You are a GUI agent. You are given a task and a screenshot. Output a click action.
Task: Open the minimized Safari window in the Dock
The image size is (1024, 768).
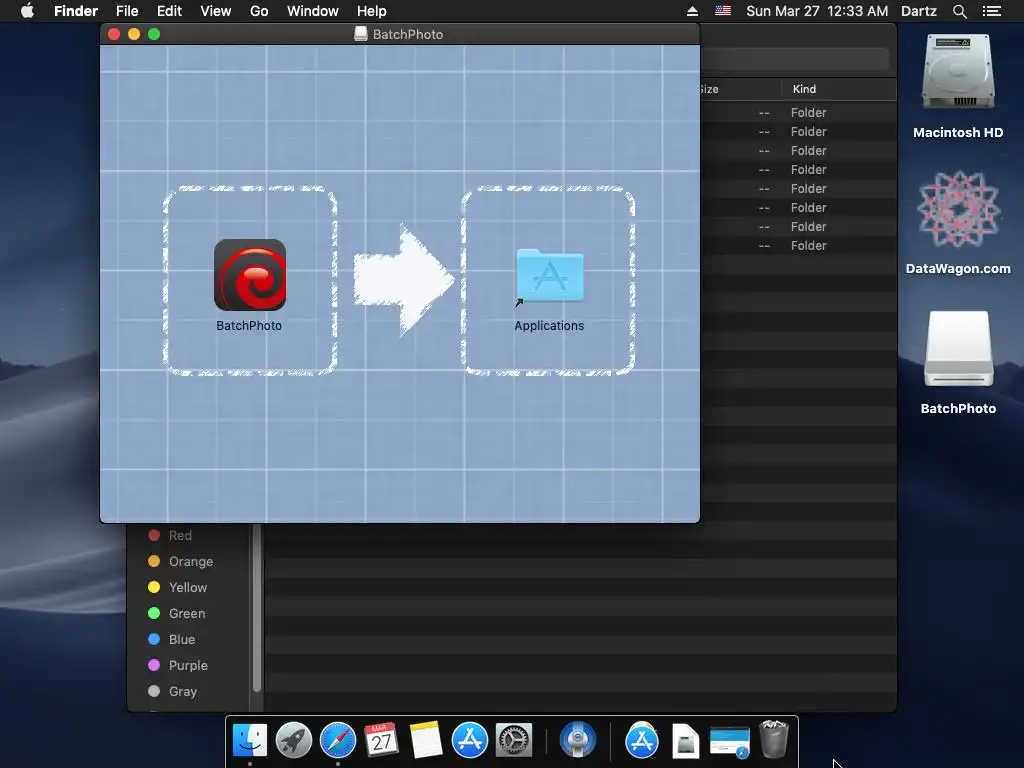(729, 742)
